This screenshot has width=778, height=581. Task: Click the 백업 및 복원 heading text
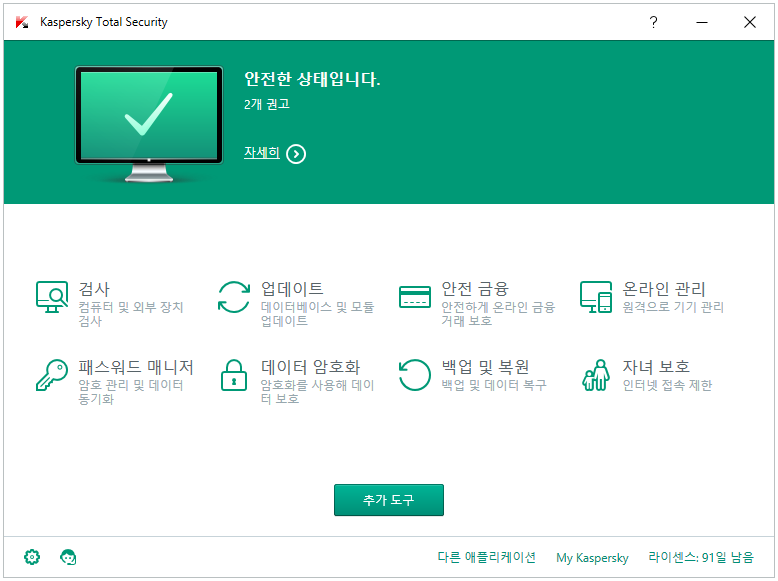tap(485, 367)
